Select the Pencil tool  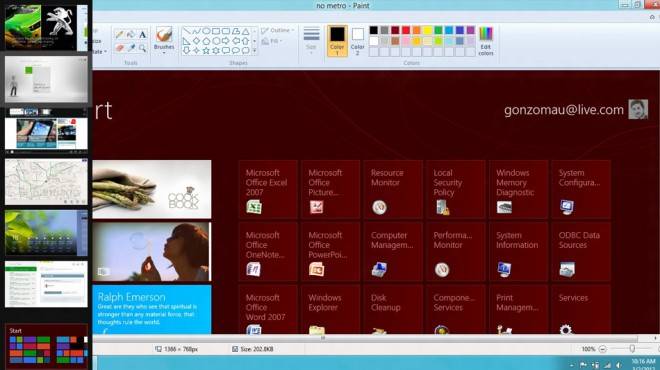coord(120,35)
